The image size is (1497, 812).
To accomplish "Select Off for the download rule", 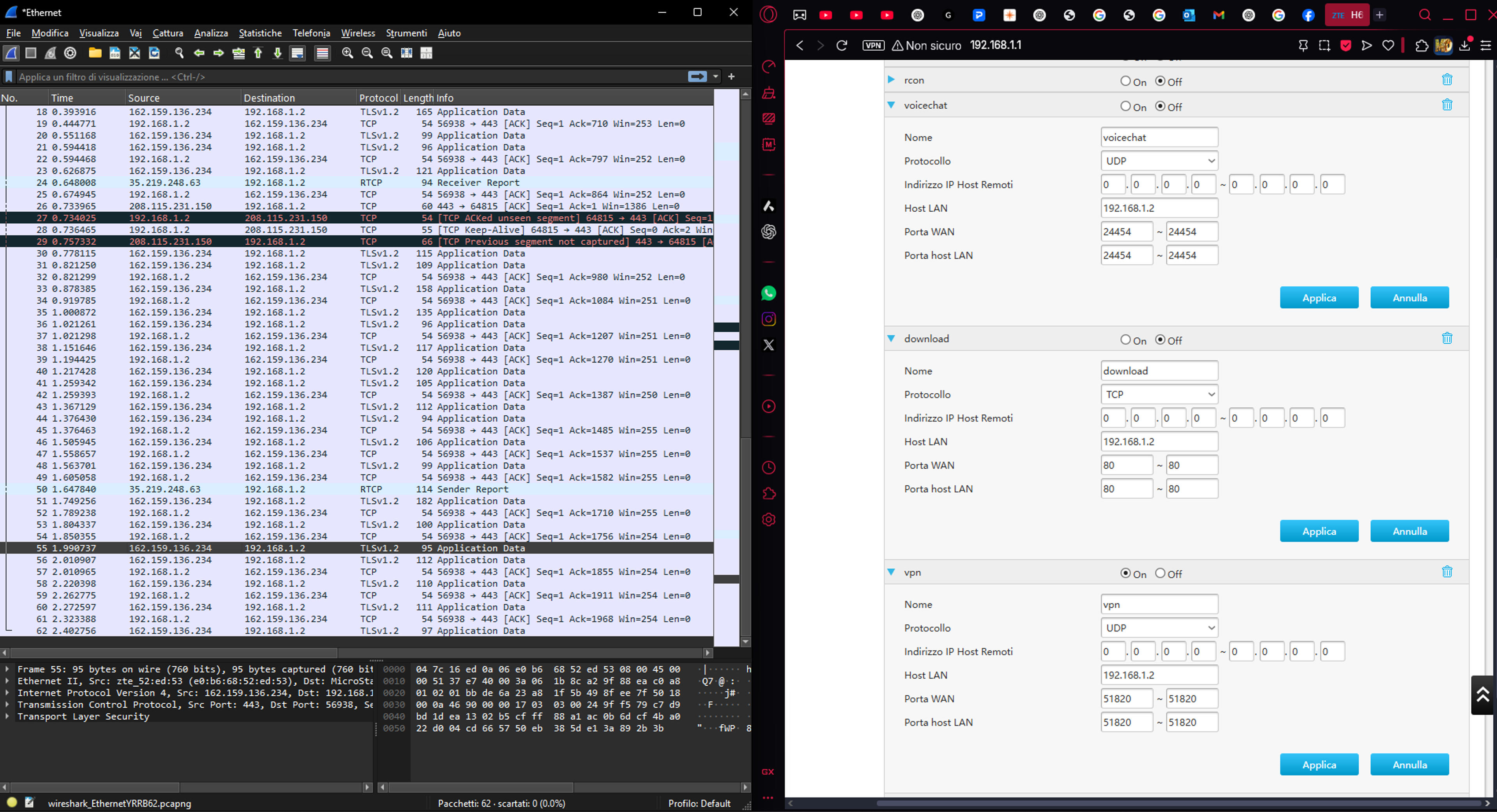I will click(x=1160, y=340).
